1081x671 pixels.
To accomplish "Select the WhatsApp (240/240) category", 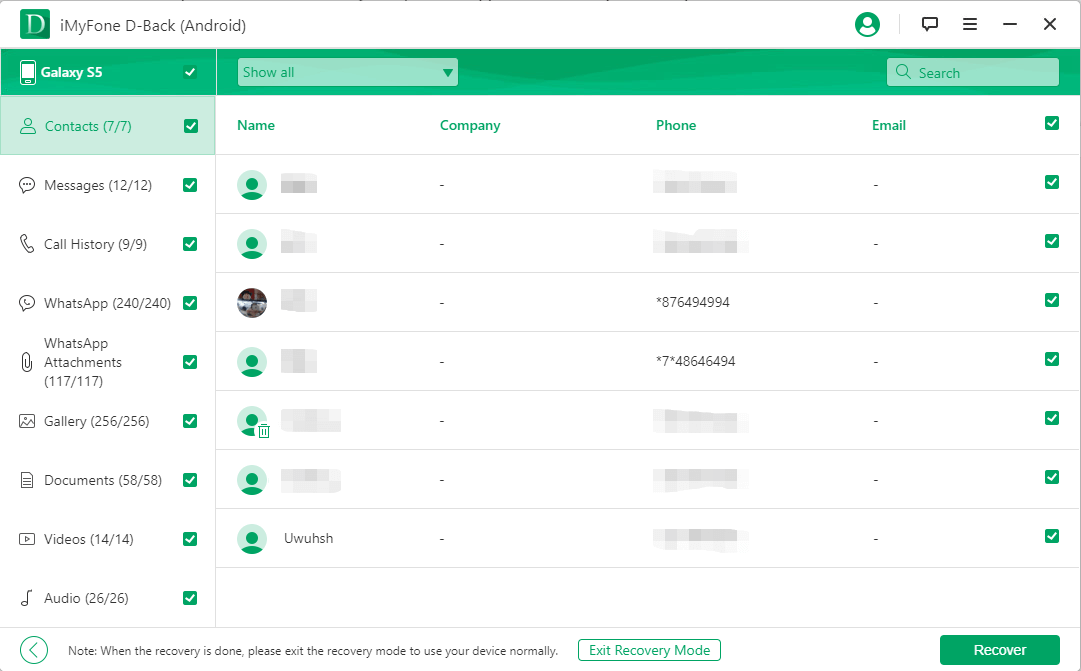I will pos(108,303).
